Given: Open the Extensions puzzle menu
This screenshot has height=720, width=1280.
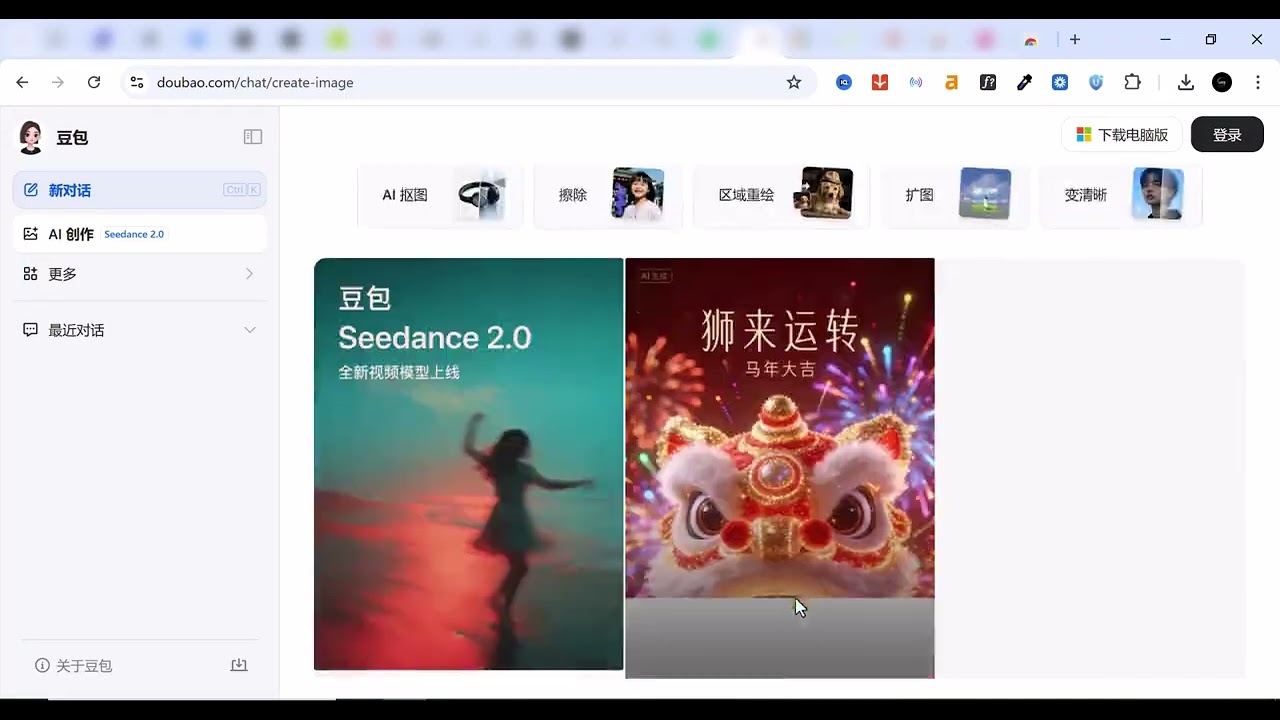Looking at the screenshot, I should [1132, 82].
